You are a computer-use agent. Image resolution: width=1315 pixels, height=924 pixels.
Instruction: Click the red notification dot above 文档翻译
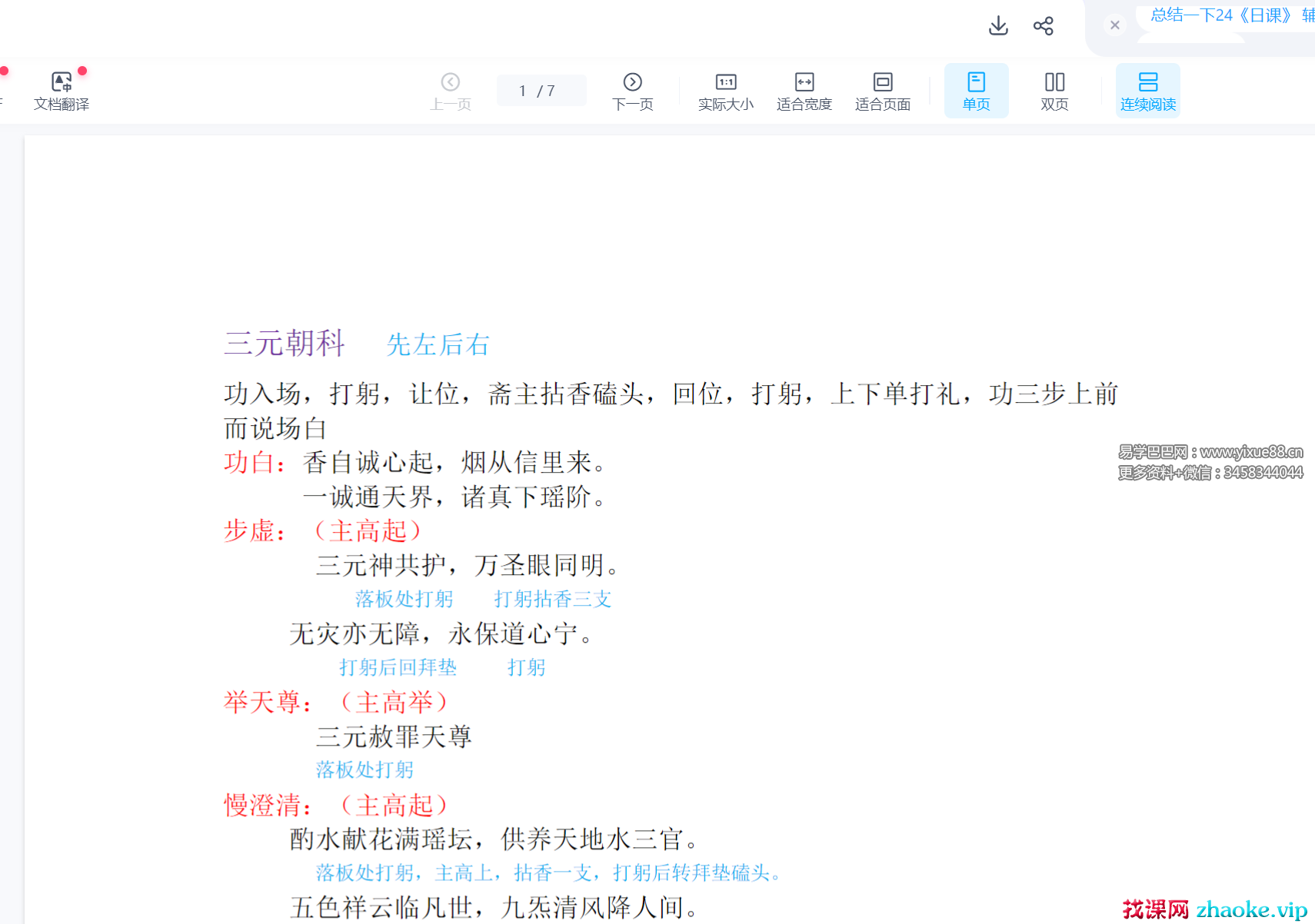click(83, 69)
